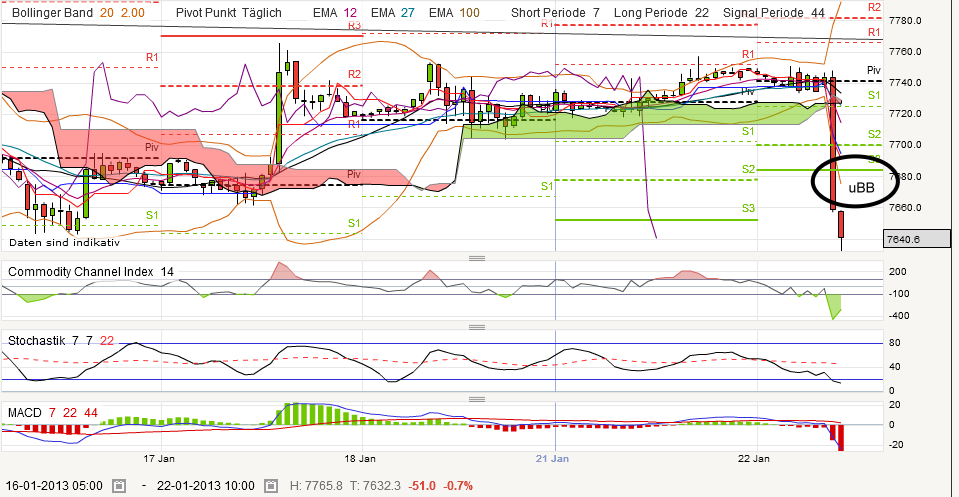The height and width of the screenshot is (497, 959).
Task: Select the Pivot Punkt Täglich indicator label
Action: 229,12
